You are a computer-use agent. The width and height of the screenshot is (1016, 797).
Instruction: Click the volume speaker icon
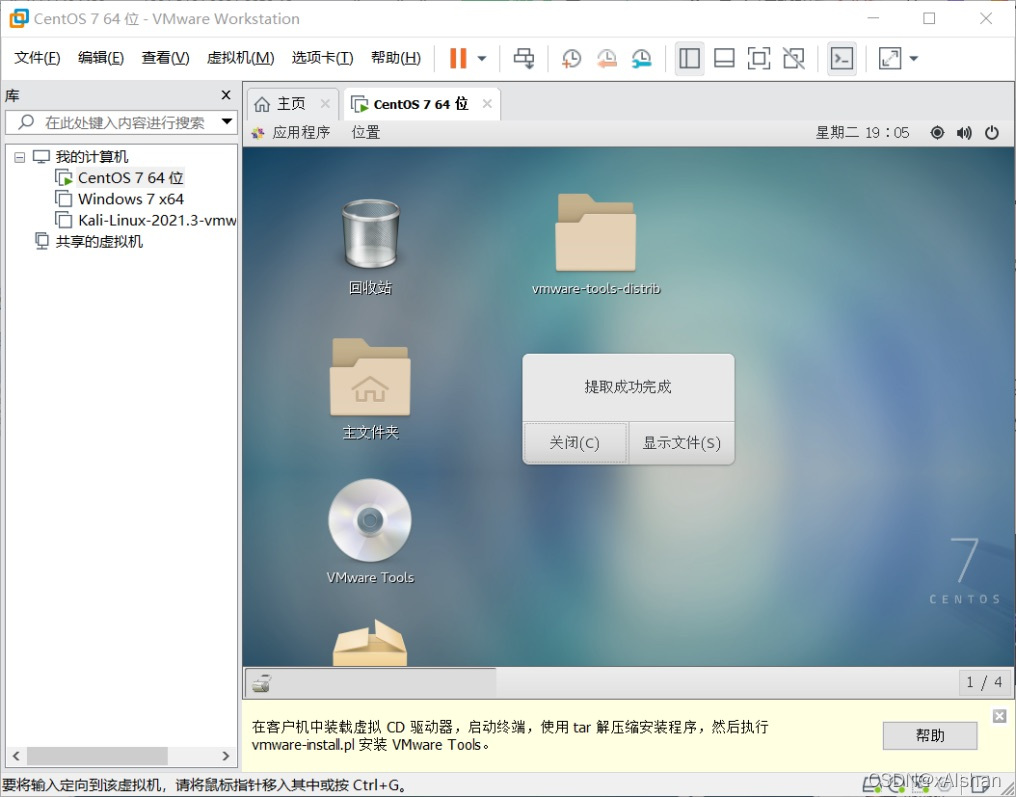964,133
